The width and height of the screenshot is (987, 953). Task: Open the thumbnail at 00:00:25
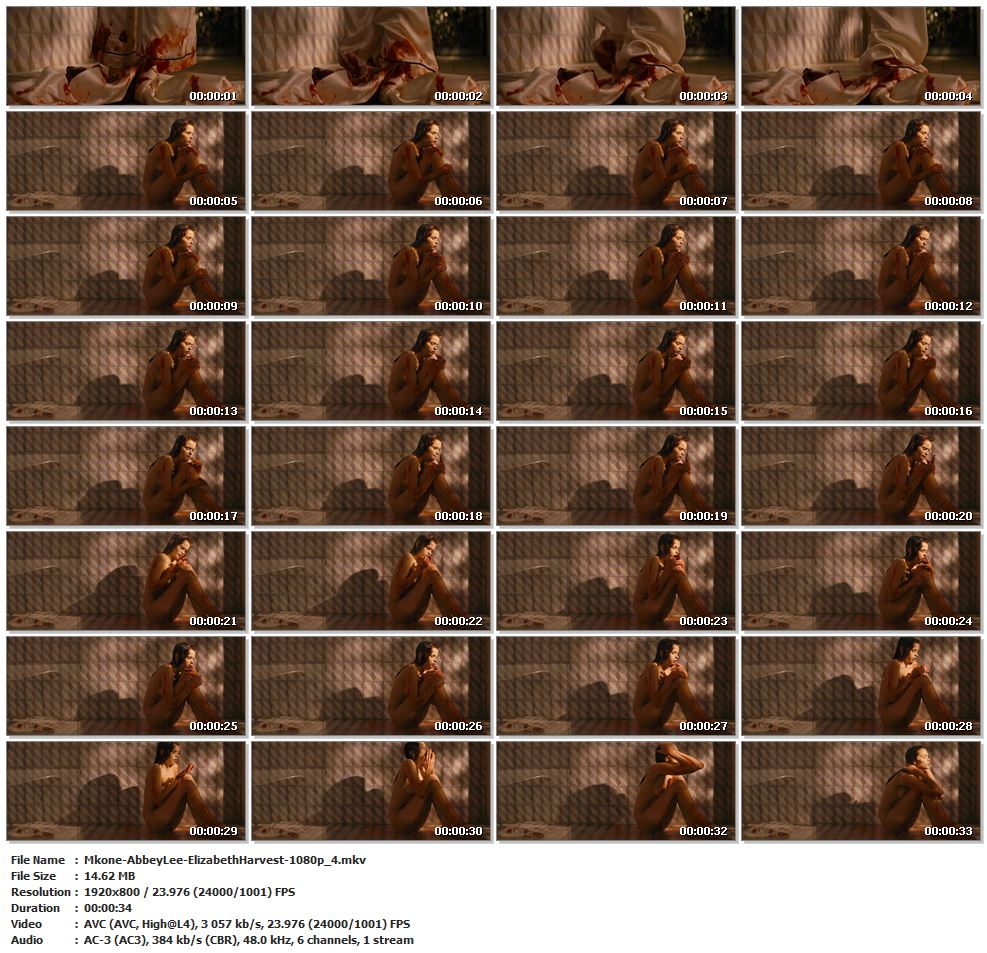pyautogui.click(x=126, y=686)
